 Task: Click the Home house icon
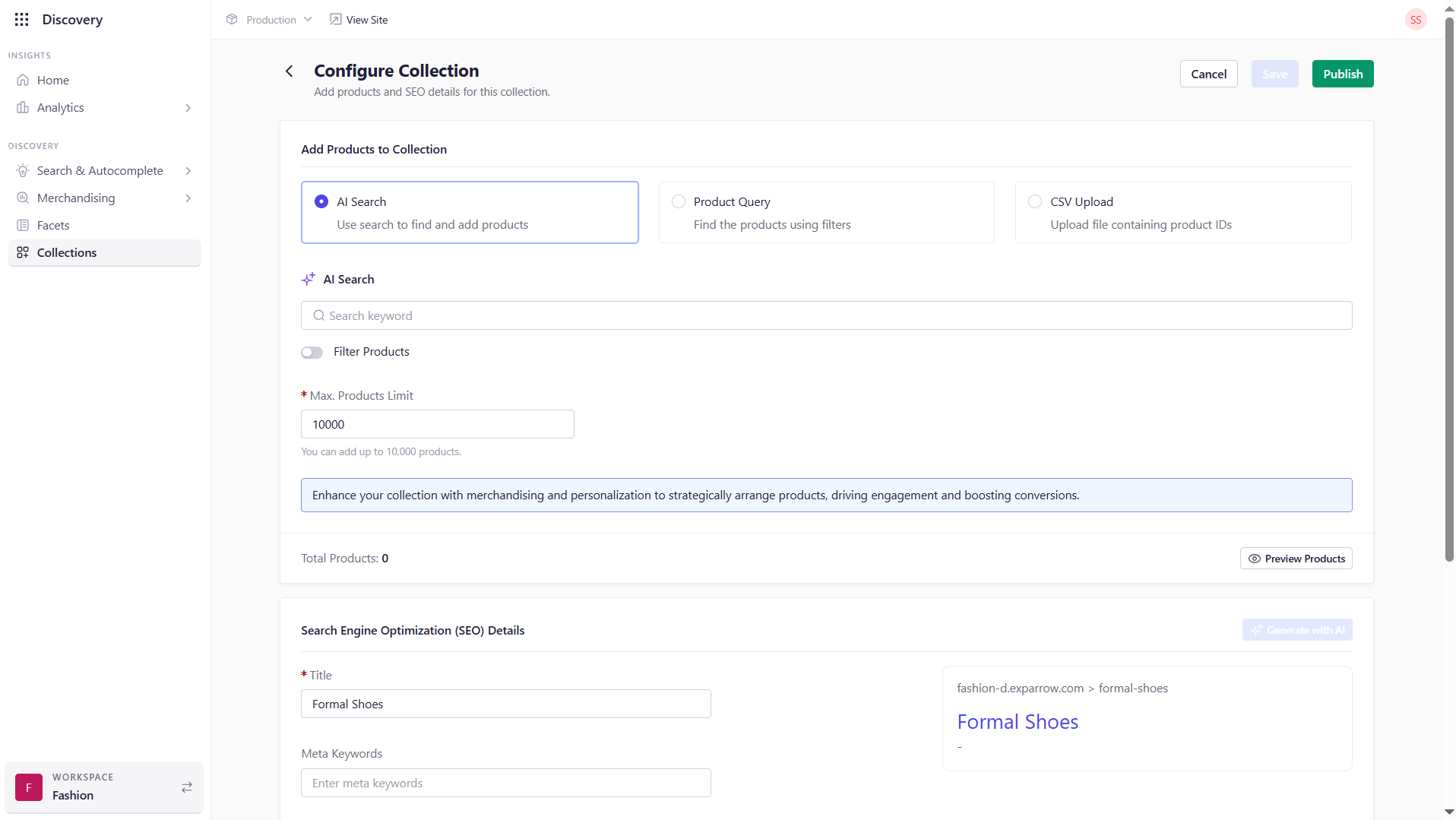[23, 81]
